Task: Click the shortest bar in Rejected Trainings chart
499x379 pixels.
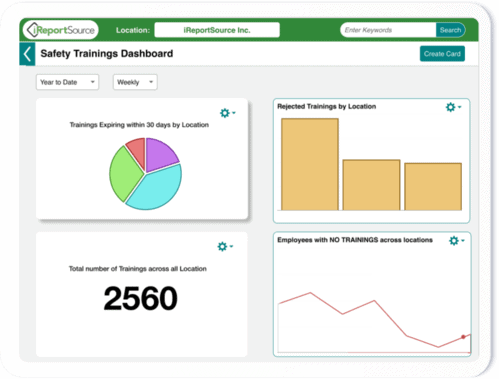Action: coord(433,187)
